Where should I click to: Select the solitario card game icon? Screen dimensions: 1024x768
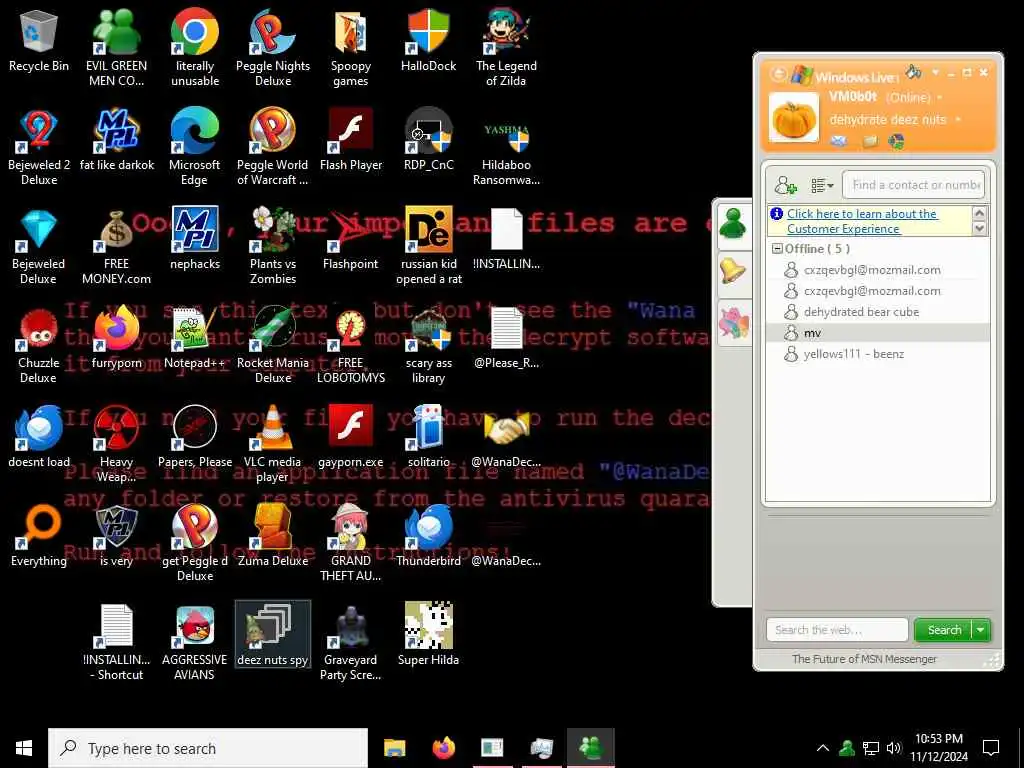pos(428,438)
